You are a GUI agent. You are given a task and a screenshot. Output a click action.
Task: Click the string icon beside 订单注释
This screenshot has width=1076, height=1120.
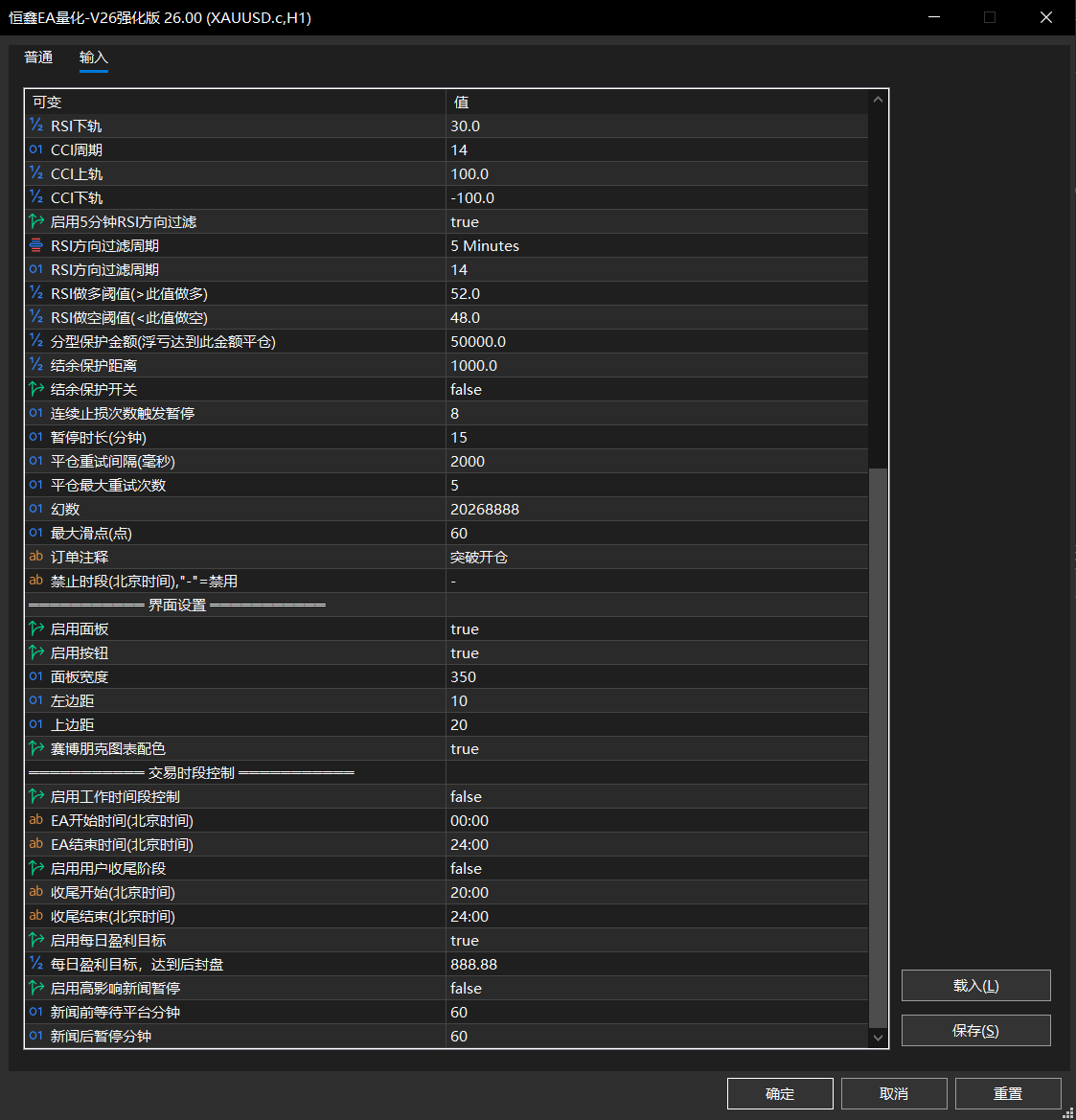36,557
